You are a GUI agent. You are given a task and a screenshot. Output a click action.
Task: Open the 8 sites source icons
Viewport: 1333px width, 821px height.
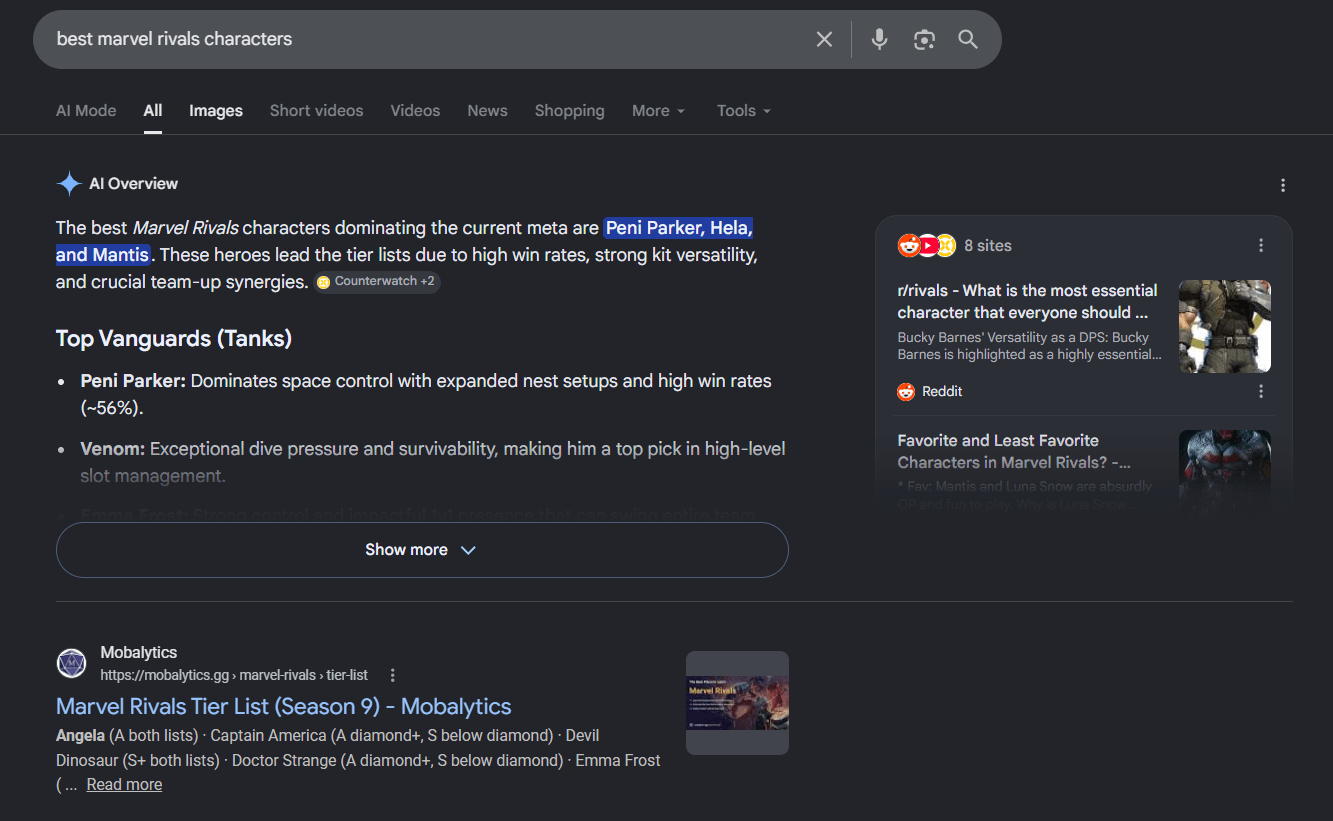[x=926, y=245]
